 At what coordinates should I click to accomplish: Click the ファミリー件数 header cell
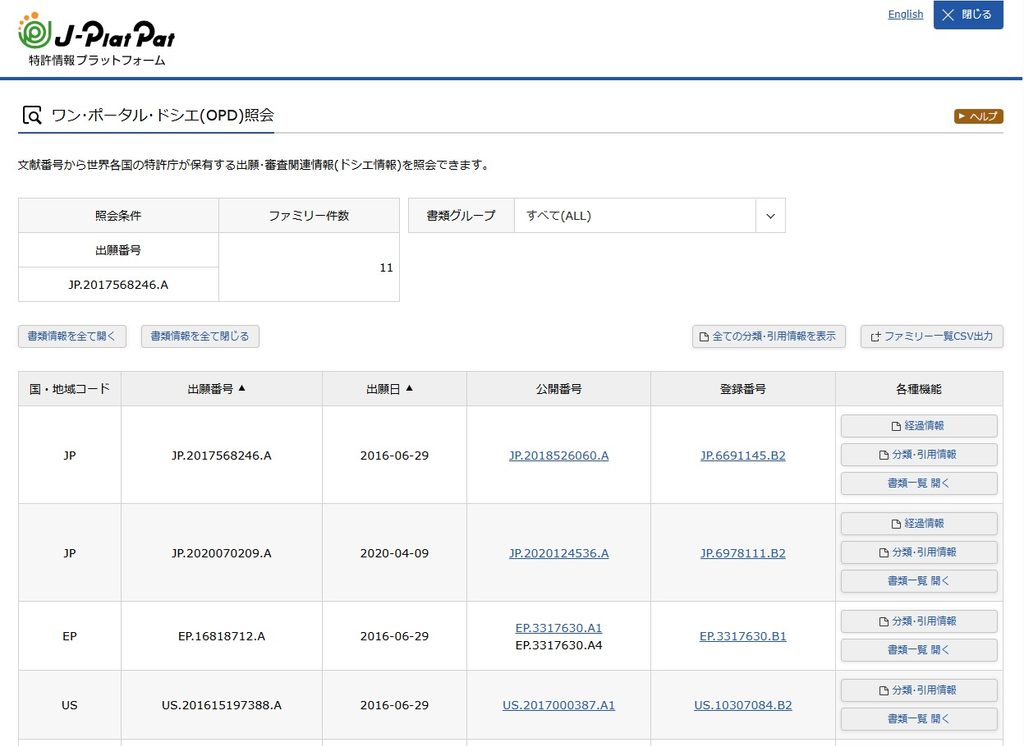coord(309,216)
